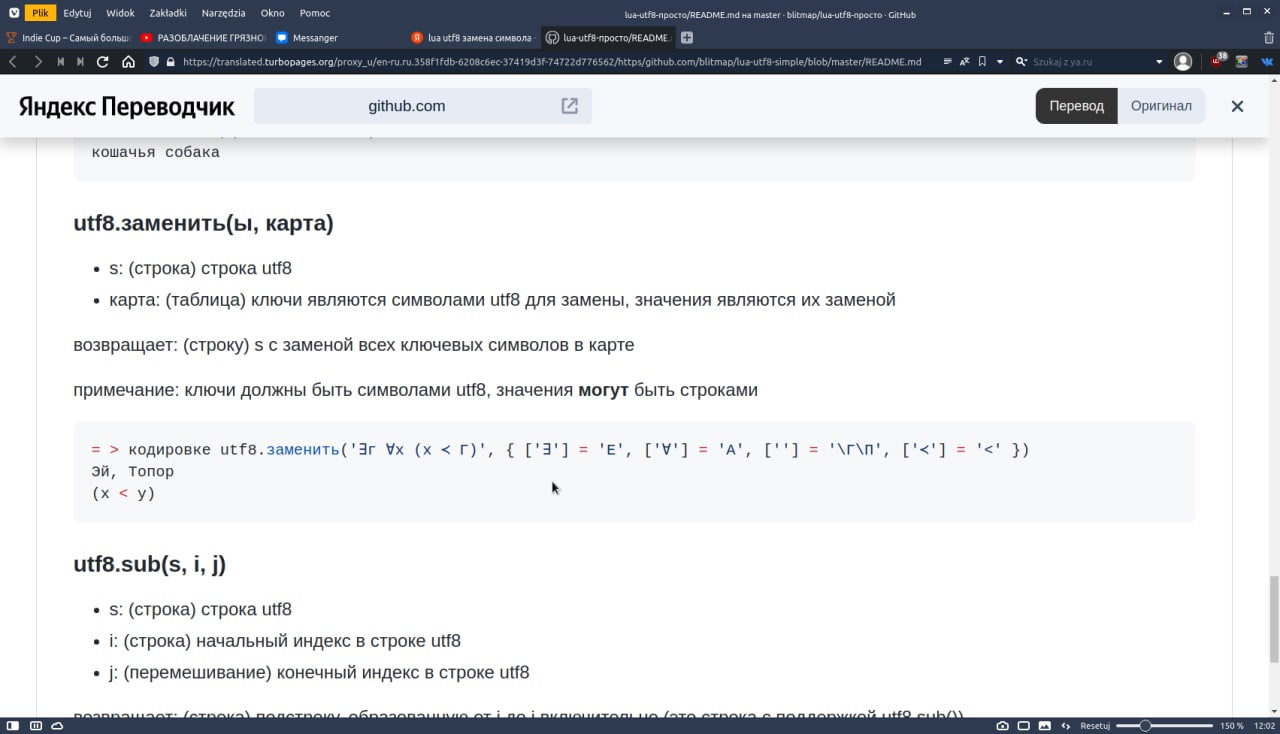Reload the page with toolbar refresh icon

pos(102,61)
